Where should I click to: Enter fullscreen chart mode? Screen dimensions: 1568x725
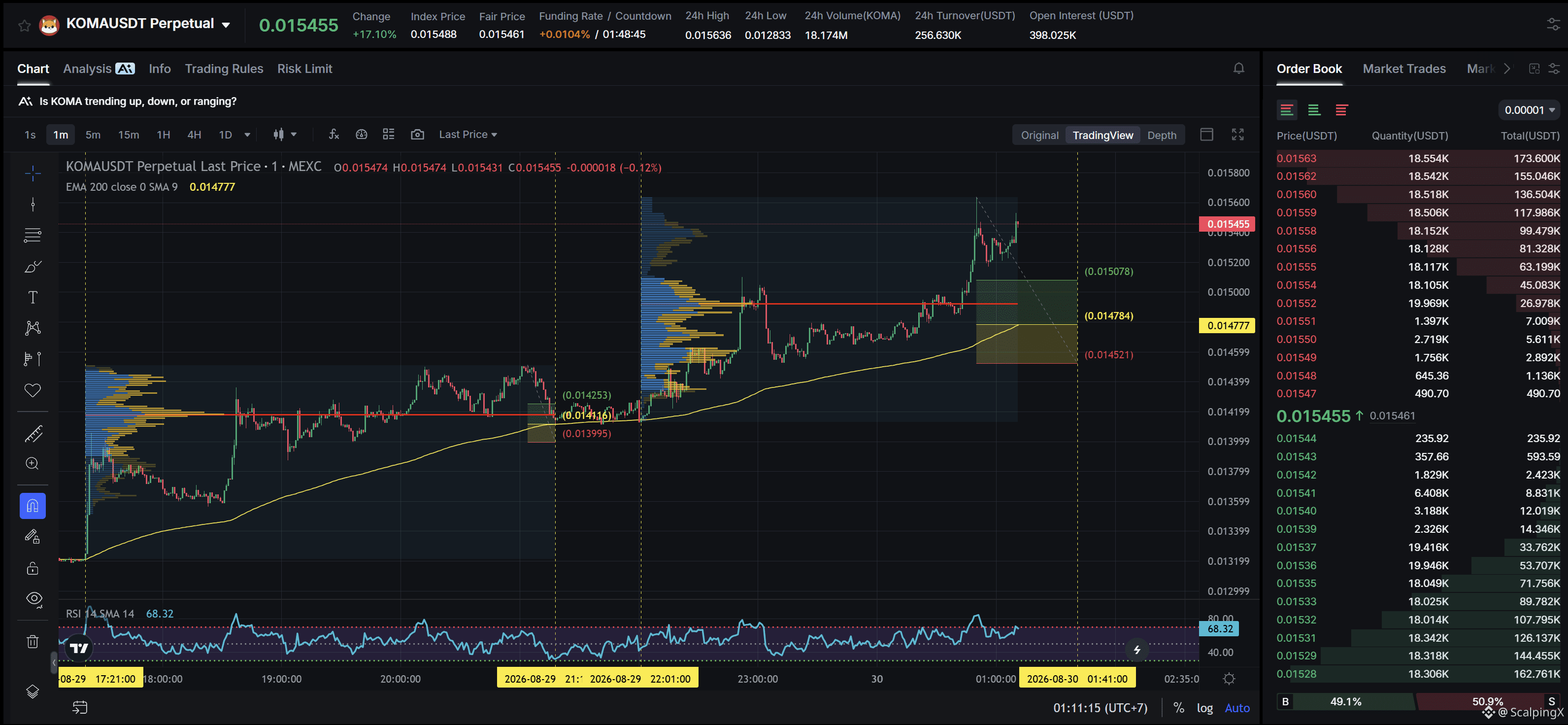click(x=1237, y=135)
